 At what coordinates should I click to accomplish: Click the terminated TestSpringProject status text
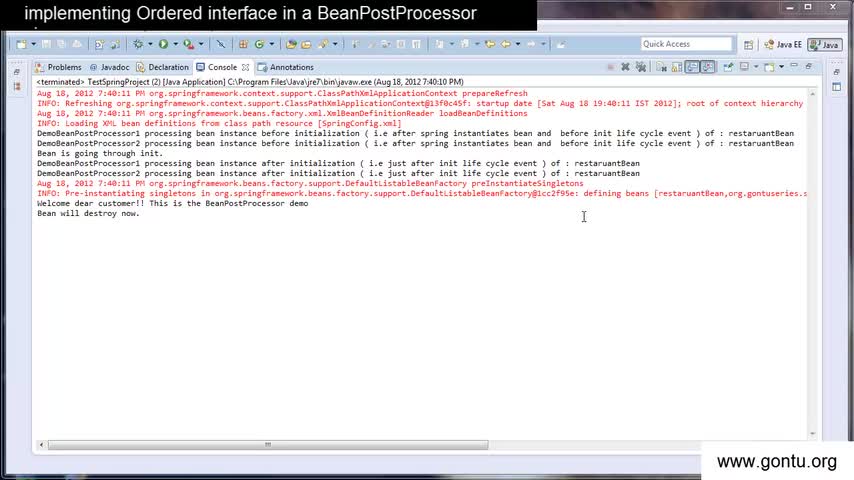pyautogui.click(x=250, y=82)
